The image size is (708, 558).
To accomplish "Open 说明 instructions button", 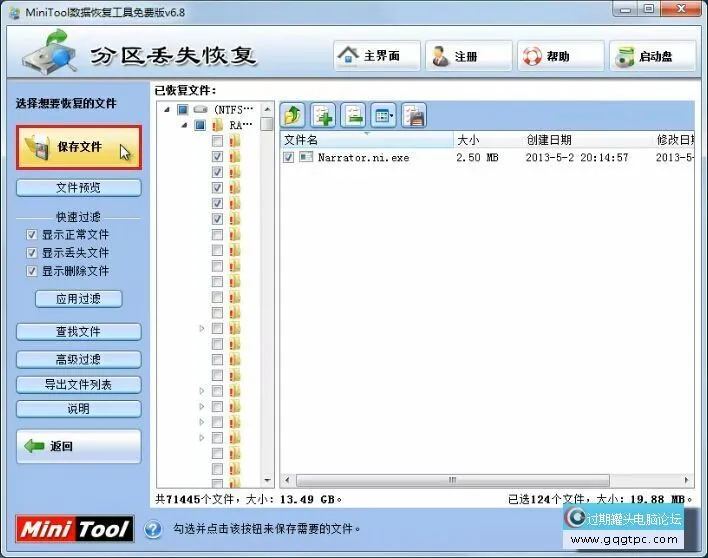I will 79,409.
